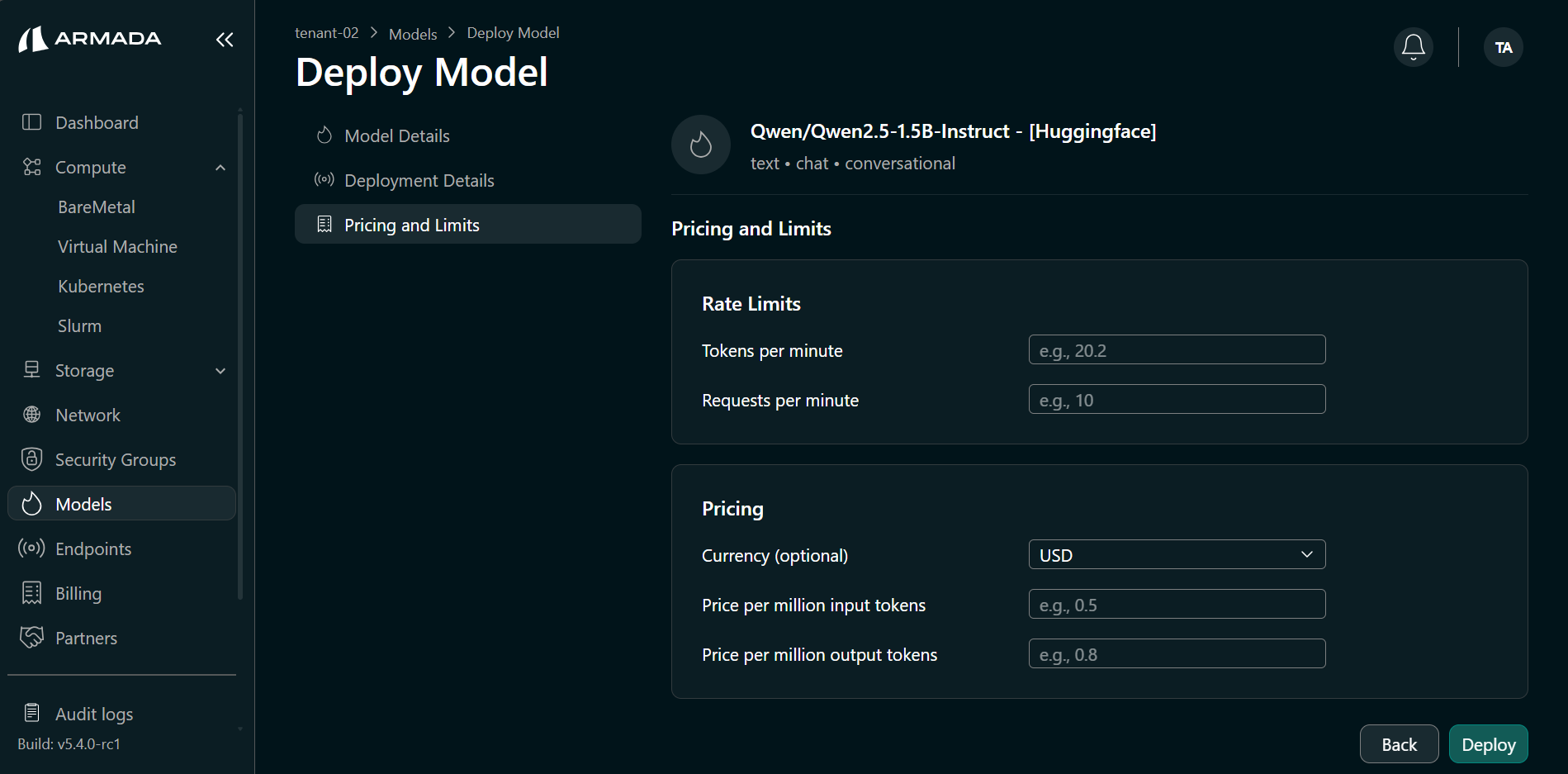Select Pricing and Limits step
Image resolution: width=1568 pixels, height=774 pixels.
coord(468,225)
